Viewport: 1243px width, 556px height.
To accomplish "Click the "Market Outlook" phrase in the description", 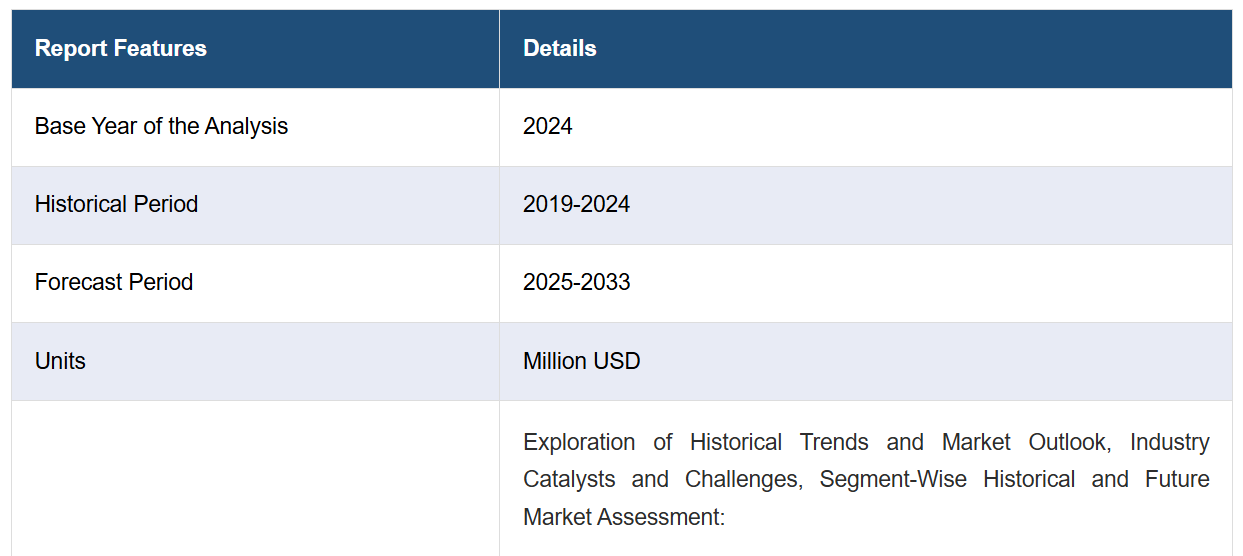I will 1025,442.
